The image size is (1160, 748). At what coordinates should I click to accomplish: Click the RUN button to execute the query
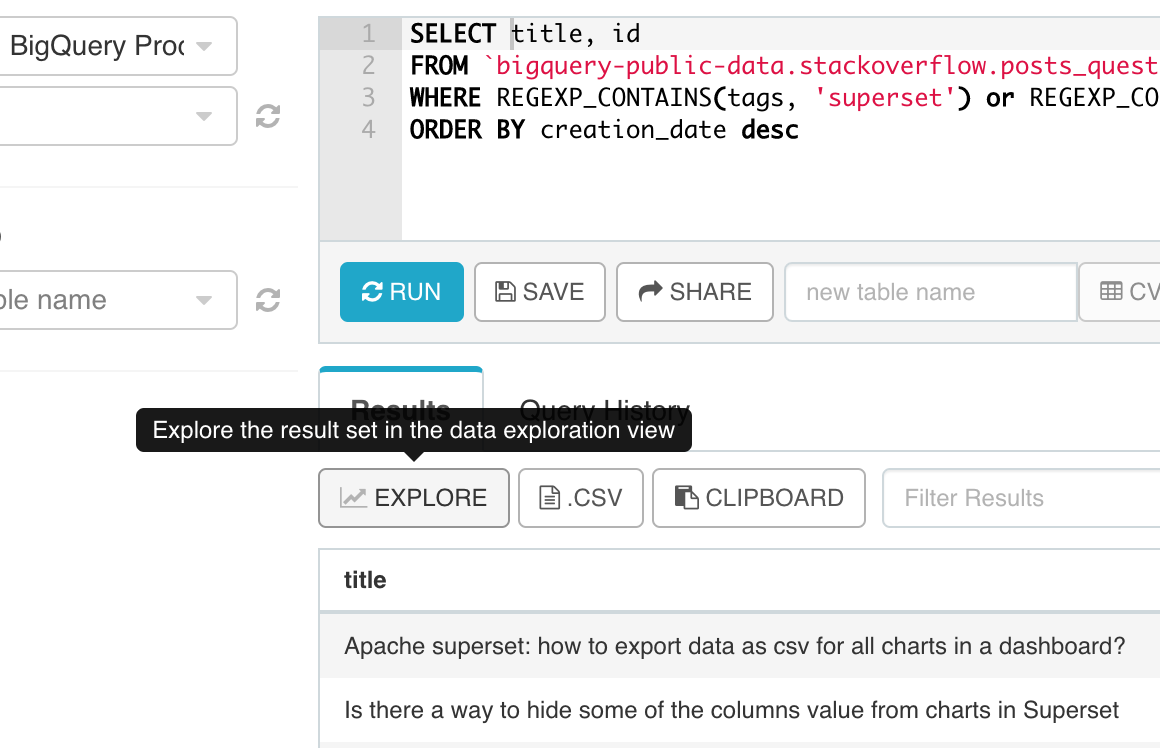pyautogui.click(x=401, y=291)
